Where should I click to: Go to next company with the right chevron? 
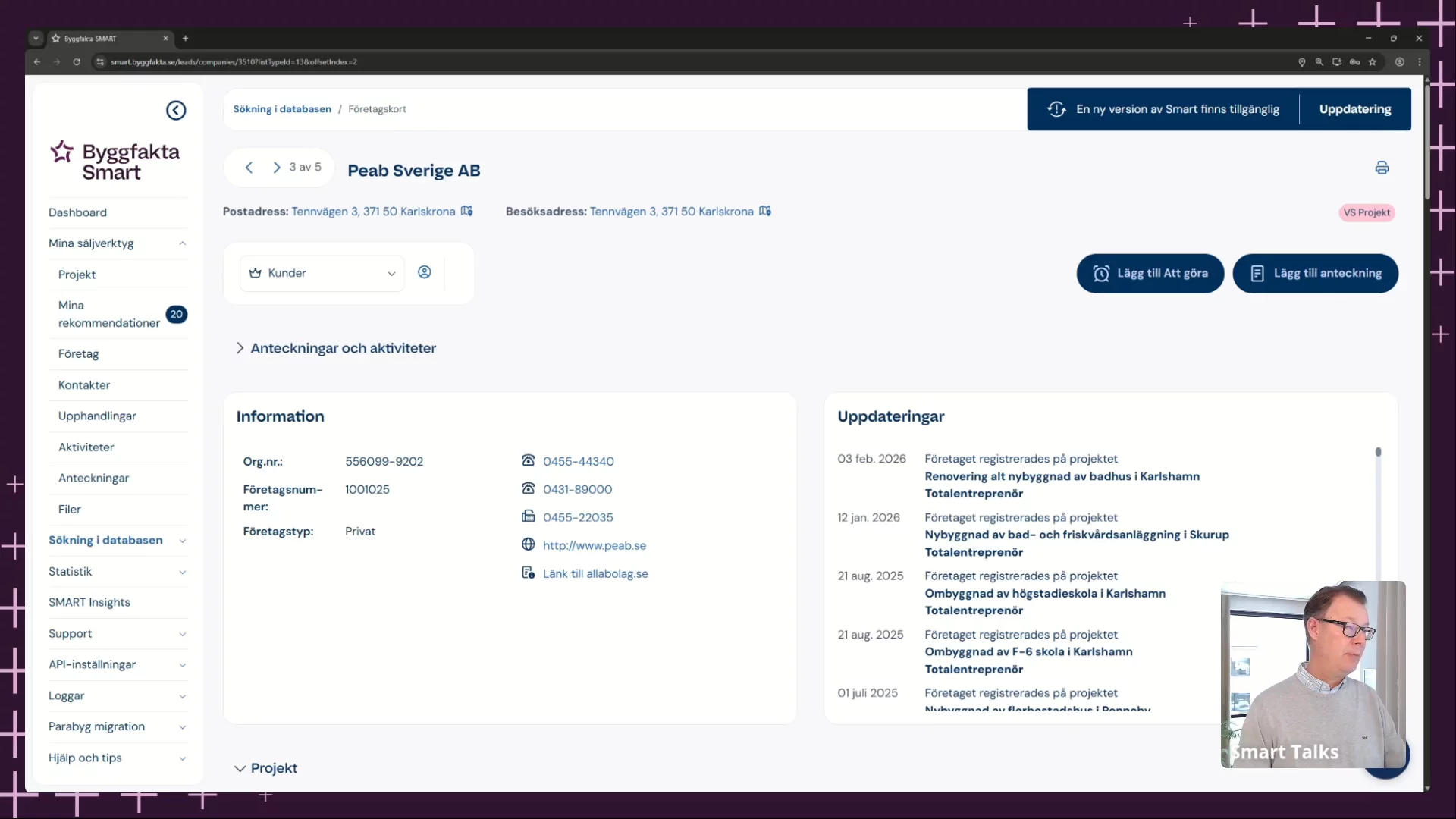[277, 168]
